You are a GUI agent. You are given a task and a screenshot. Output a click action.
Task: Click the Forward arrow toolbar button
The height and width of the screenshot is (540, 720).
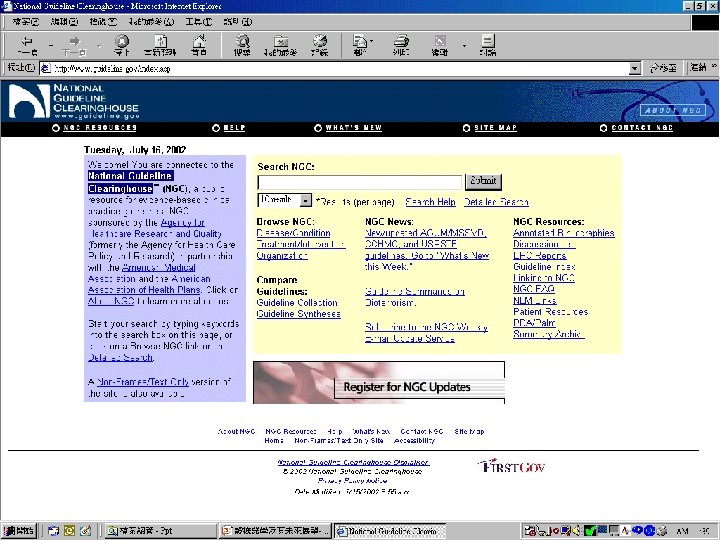[75, 45]
